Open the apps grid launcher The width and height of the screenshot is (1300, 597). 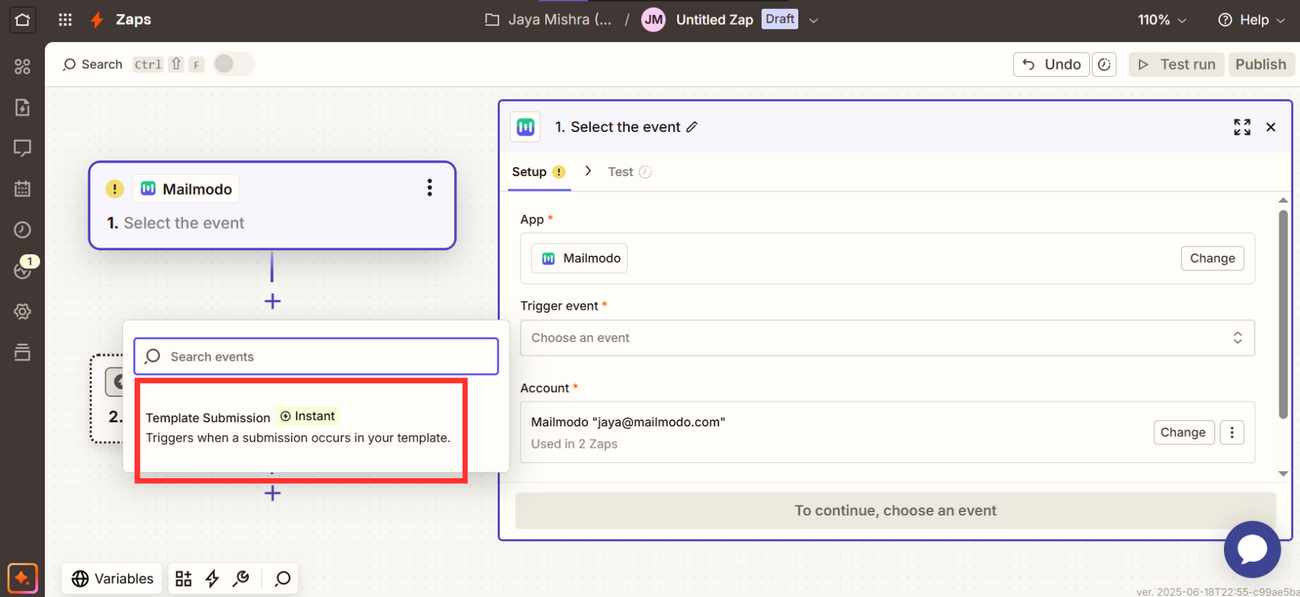coord(65,20)
